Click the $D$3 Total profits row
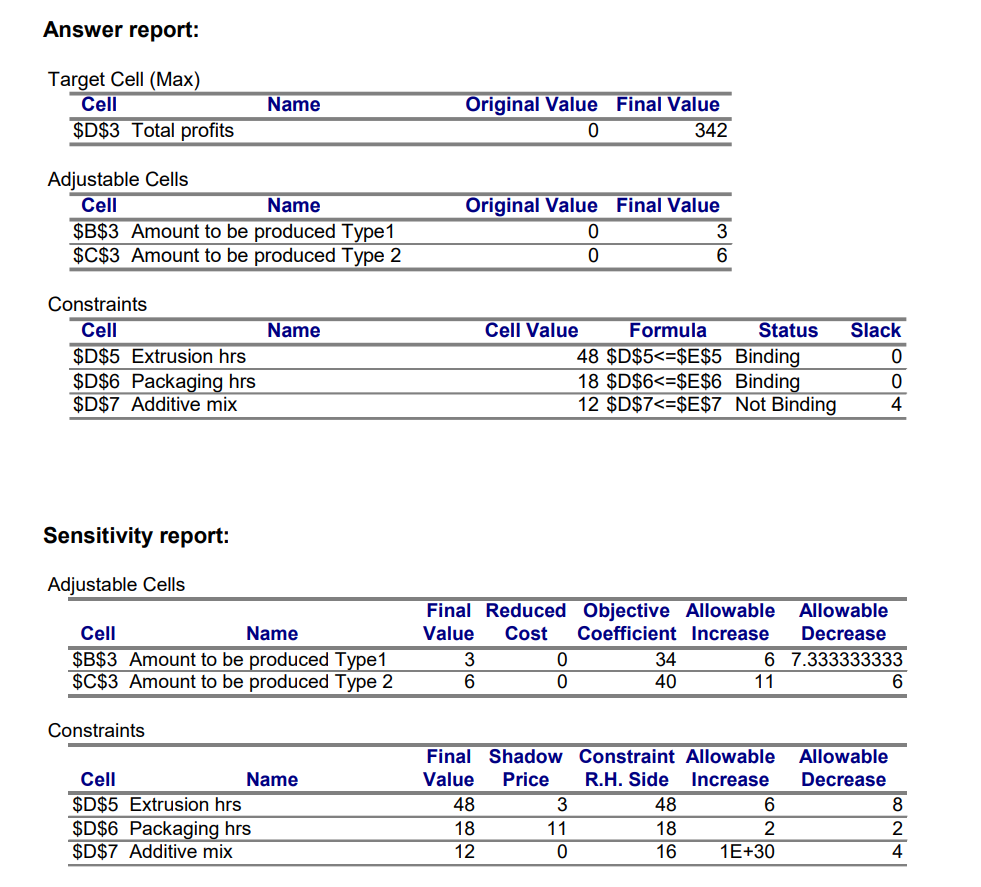 [x=400, y=130]
